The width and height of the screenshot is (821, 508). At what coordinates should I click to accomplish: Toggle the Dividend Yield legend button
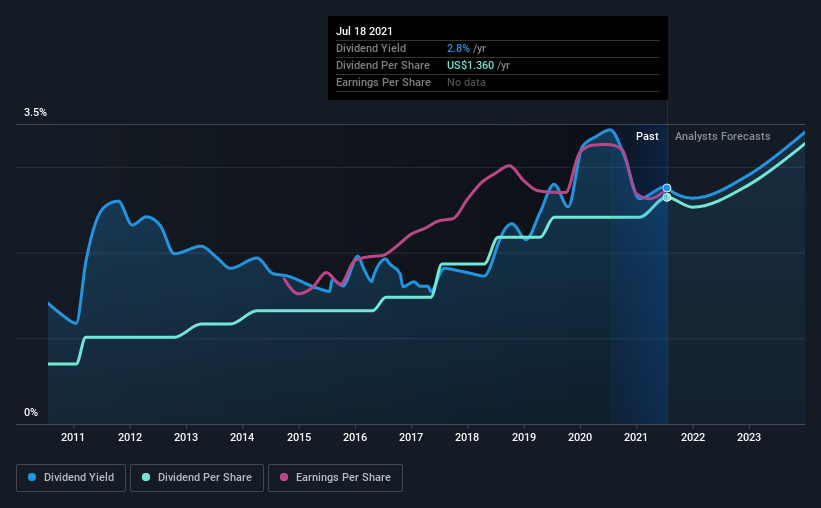71,478
